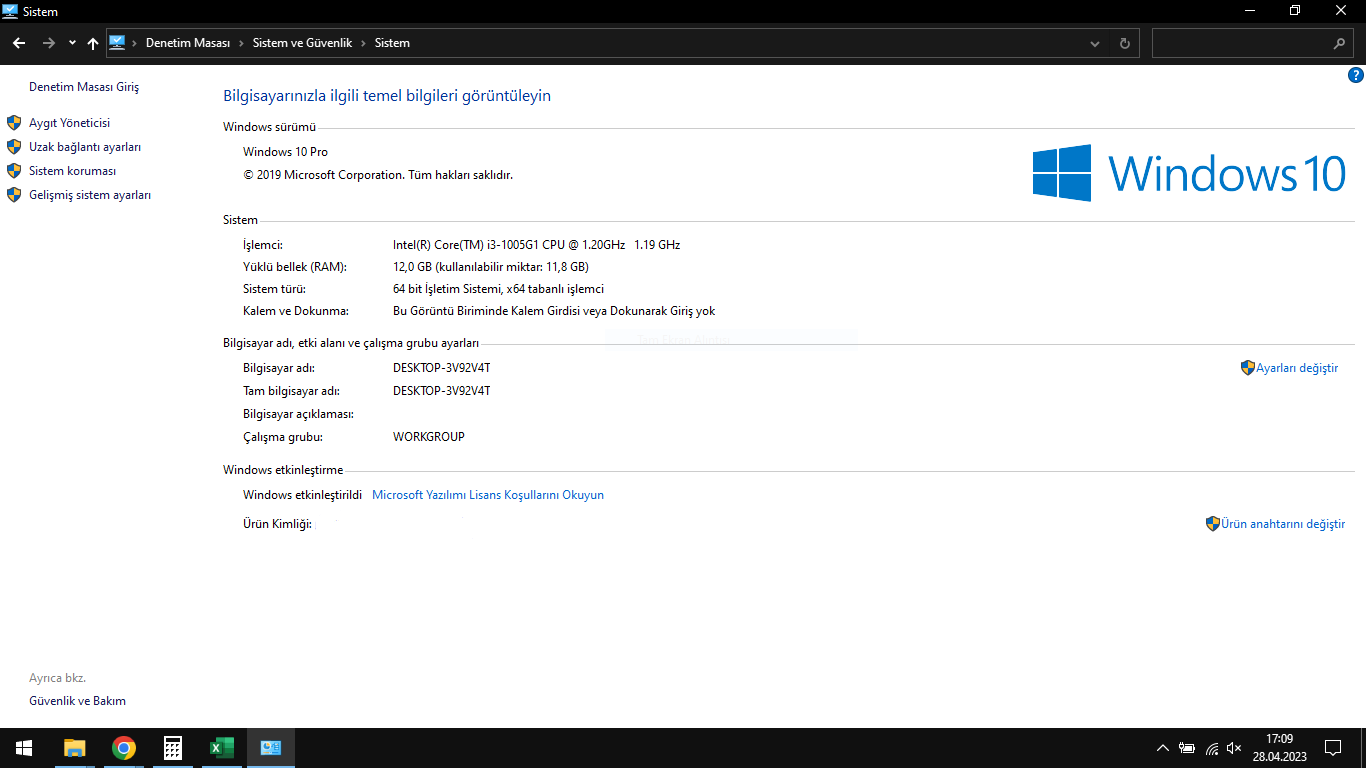Click the battery tray icon

(x=1187, y=748)
